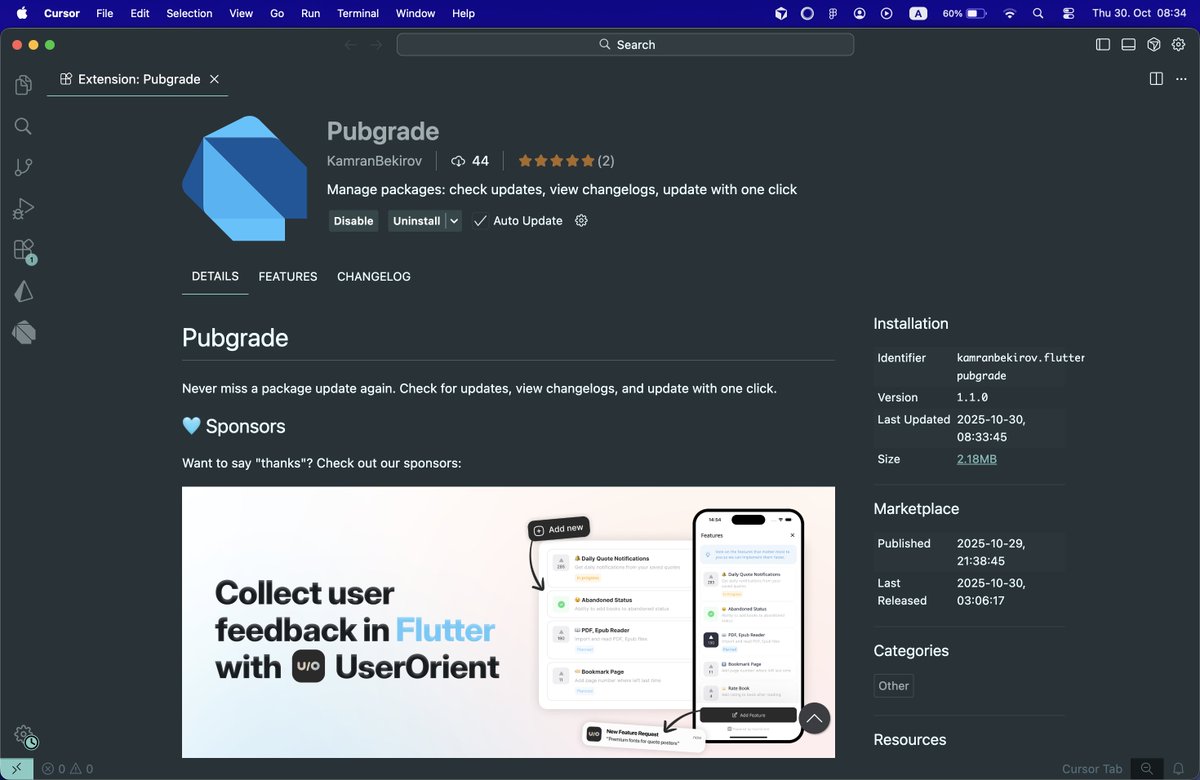Open the Apple menu

22,13
